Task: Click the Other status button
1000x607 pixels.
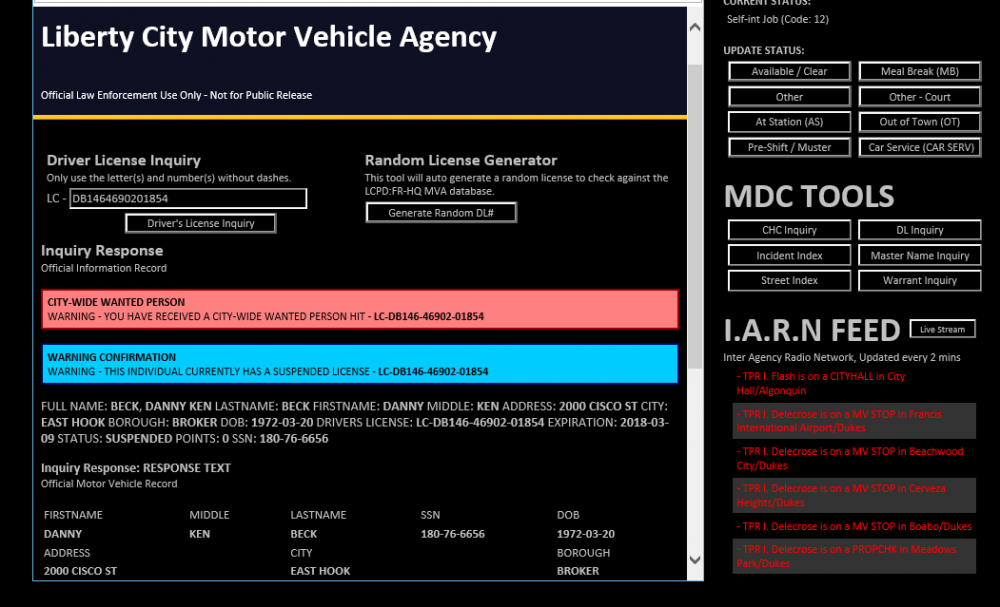Action: pyautogui.click(x=789, y=97)
